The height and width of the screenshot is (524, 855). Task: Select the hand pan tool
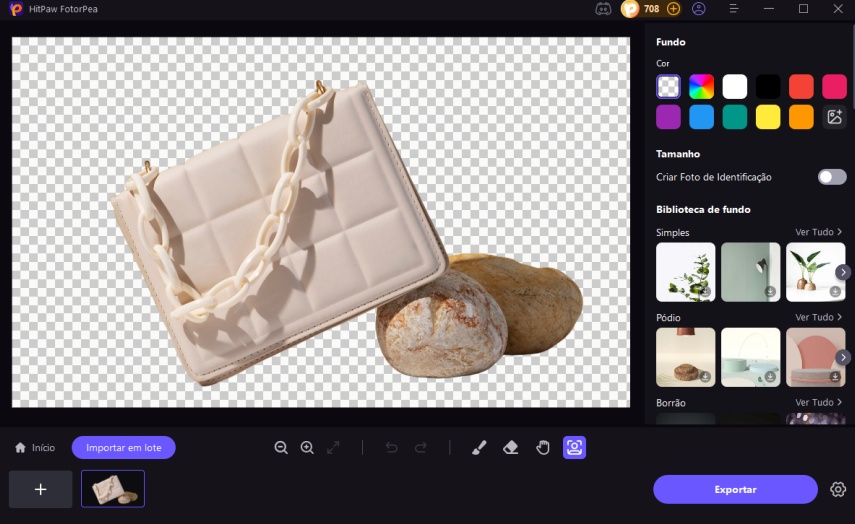coord(543,448)
